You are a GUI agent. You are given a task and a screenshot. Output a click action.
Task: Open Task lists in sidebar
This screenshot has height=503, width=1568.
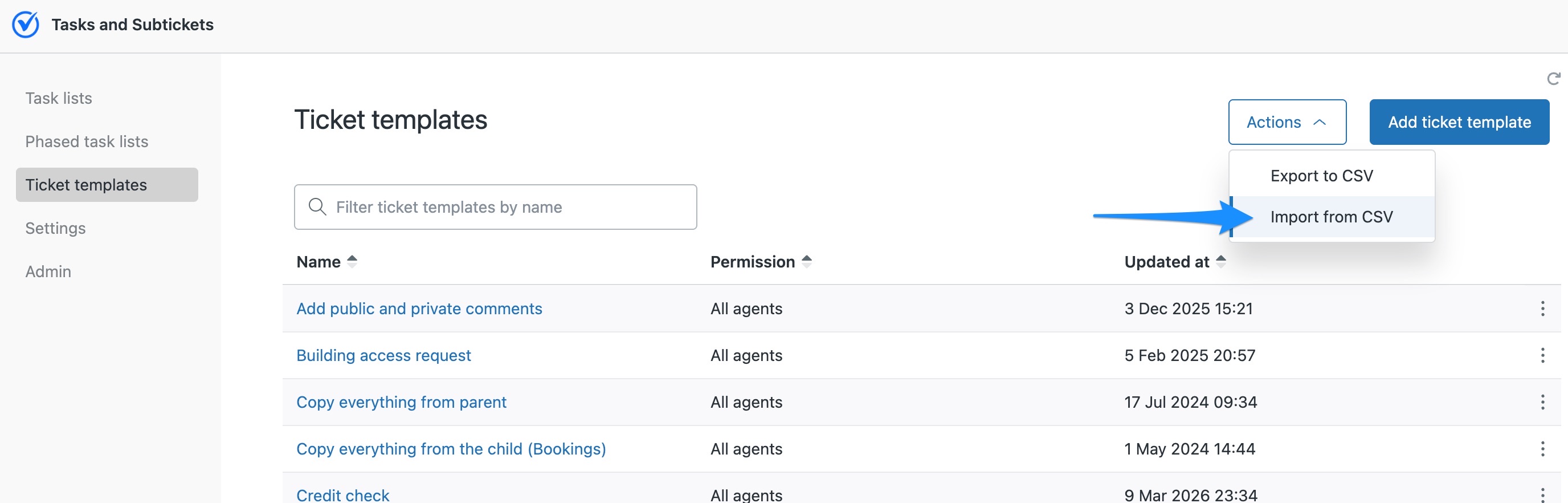click(59, 98)
